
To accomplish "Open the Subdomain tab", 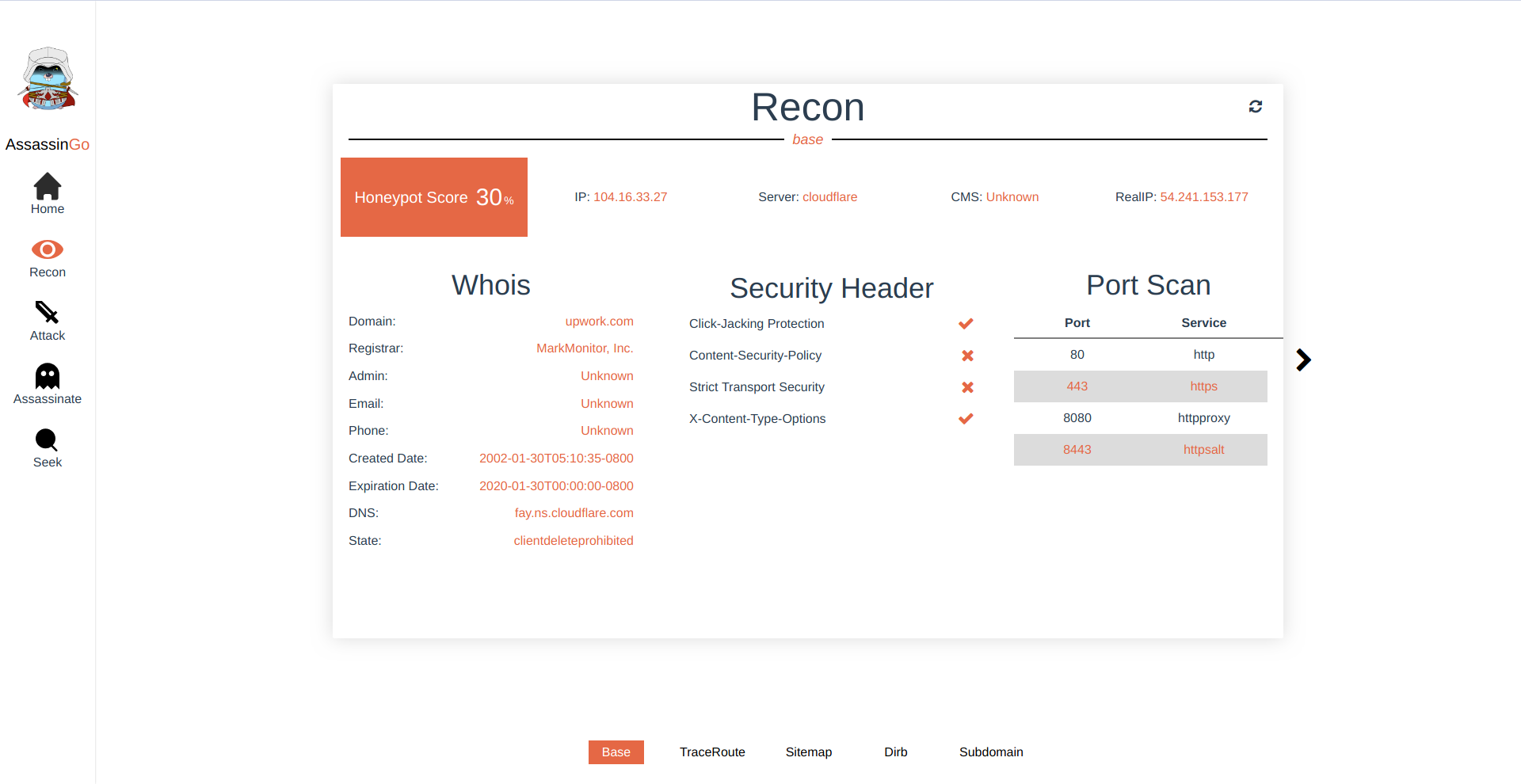I will coord(991,752).
